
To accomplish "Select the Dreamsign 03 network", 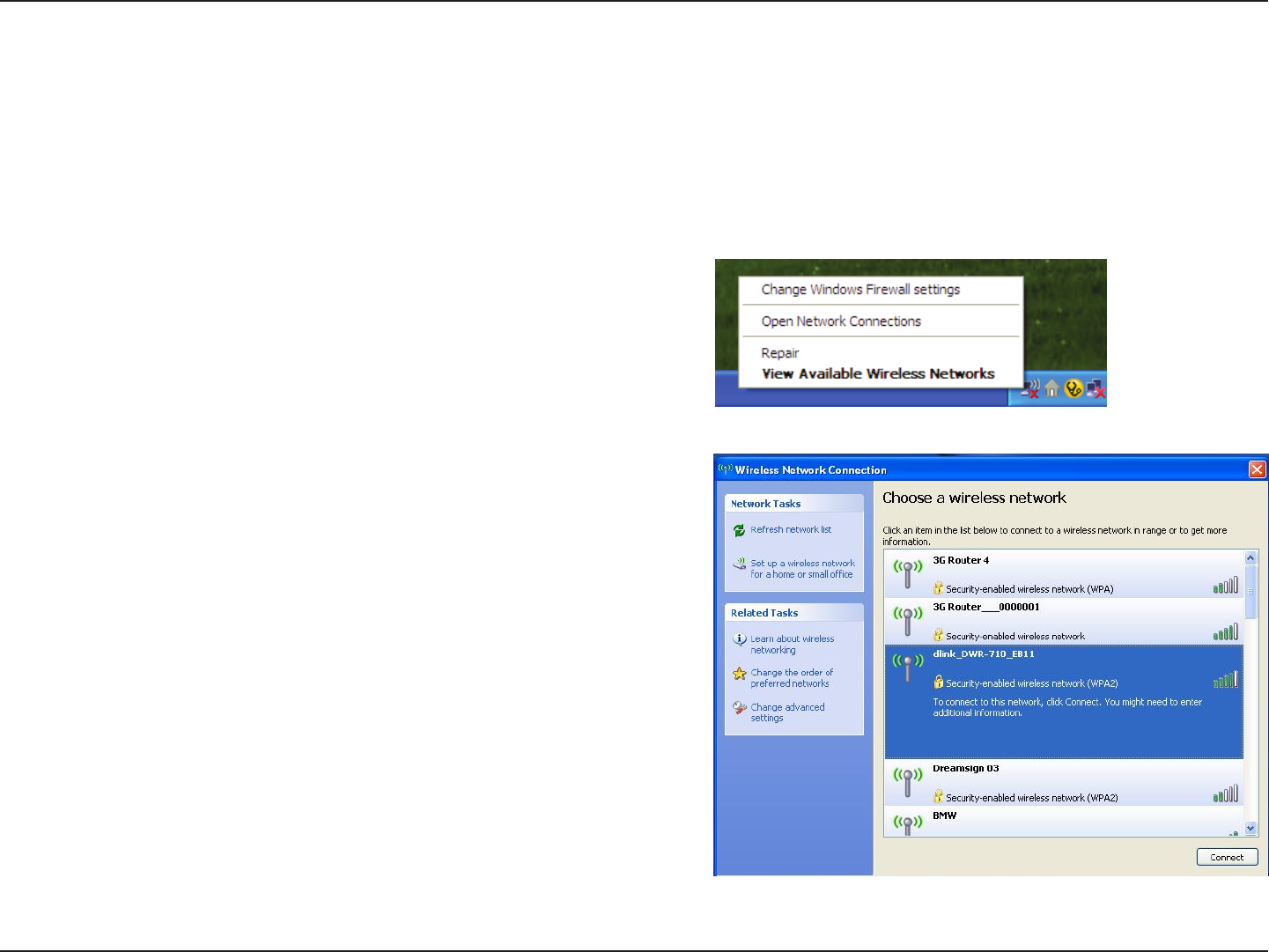I will tap(1064, 783).
